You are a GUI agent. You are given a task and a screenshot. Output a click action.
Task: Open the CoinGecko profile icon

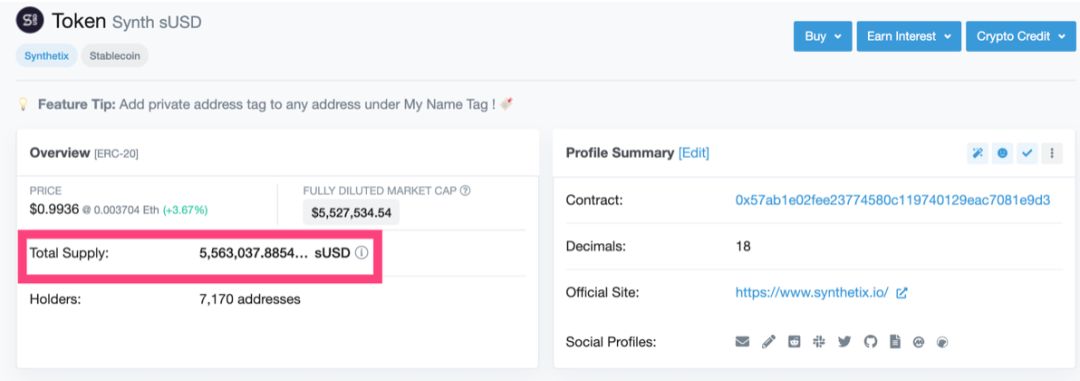click(x=943, y=342)
